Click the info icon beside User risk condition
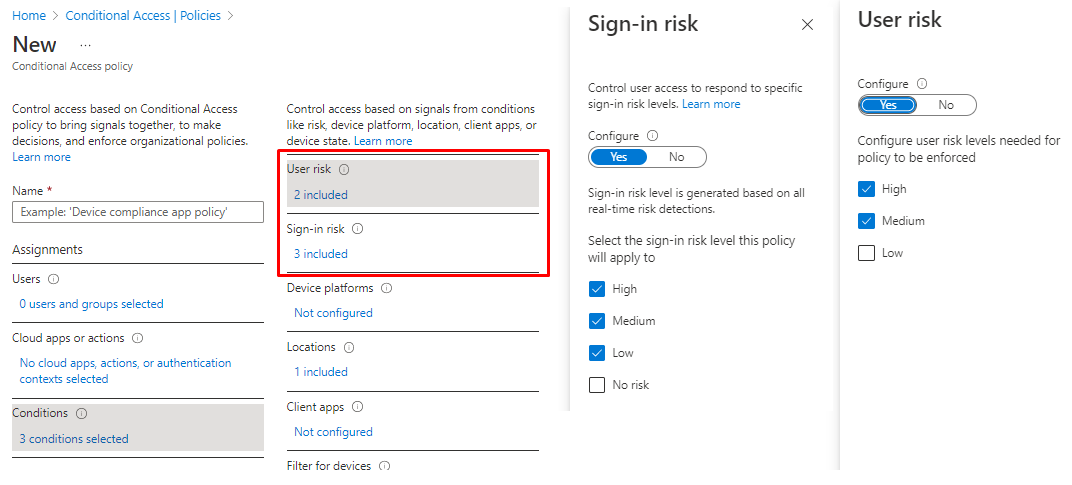This screenshot has width=1072, height=485. [x=344, y=170]
